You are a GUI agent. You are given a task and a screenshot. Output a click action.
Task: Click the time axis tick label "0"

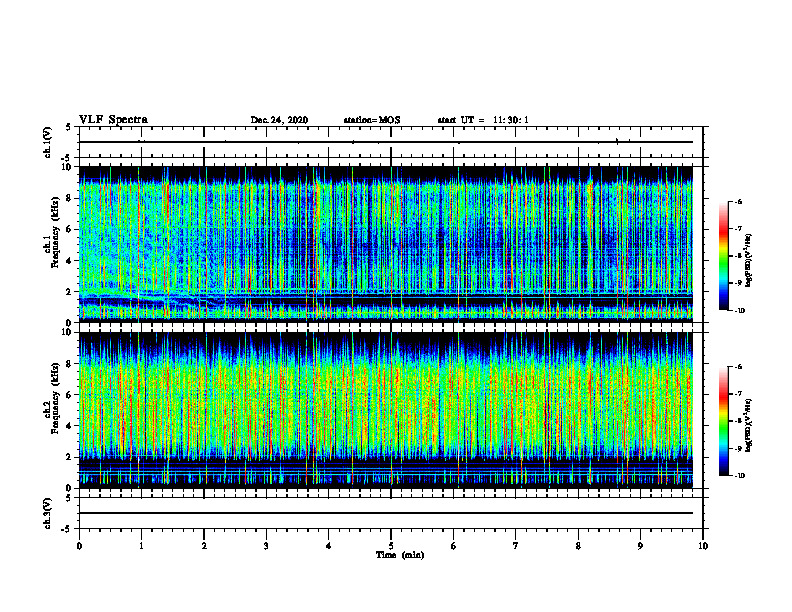pos(79,546)
